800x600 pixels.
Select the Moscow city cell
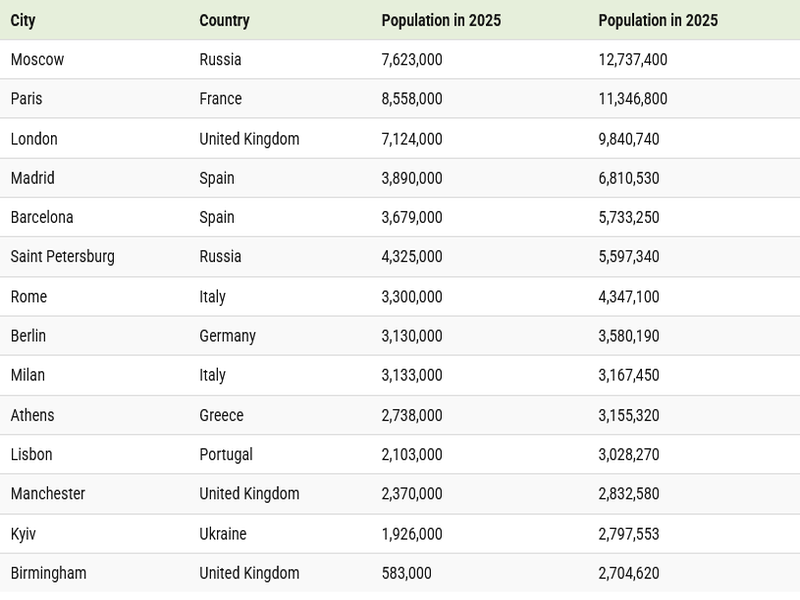click(37, 59)
